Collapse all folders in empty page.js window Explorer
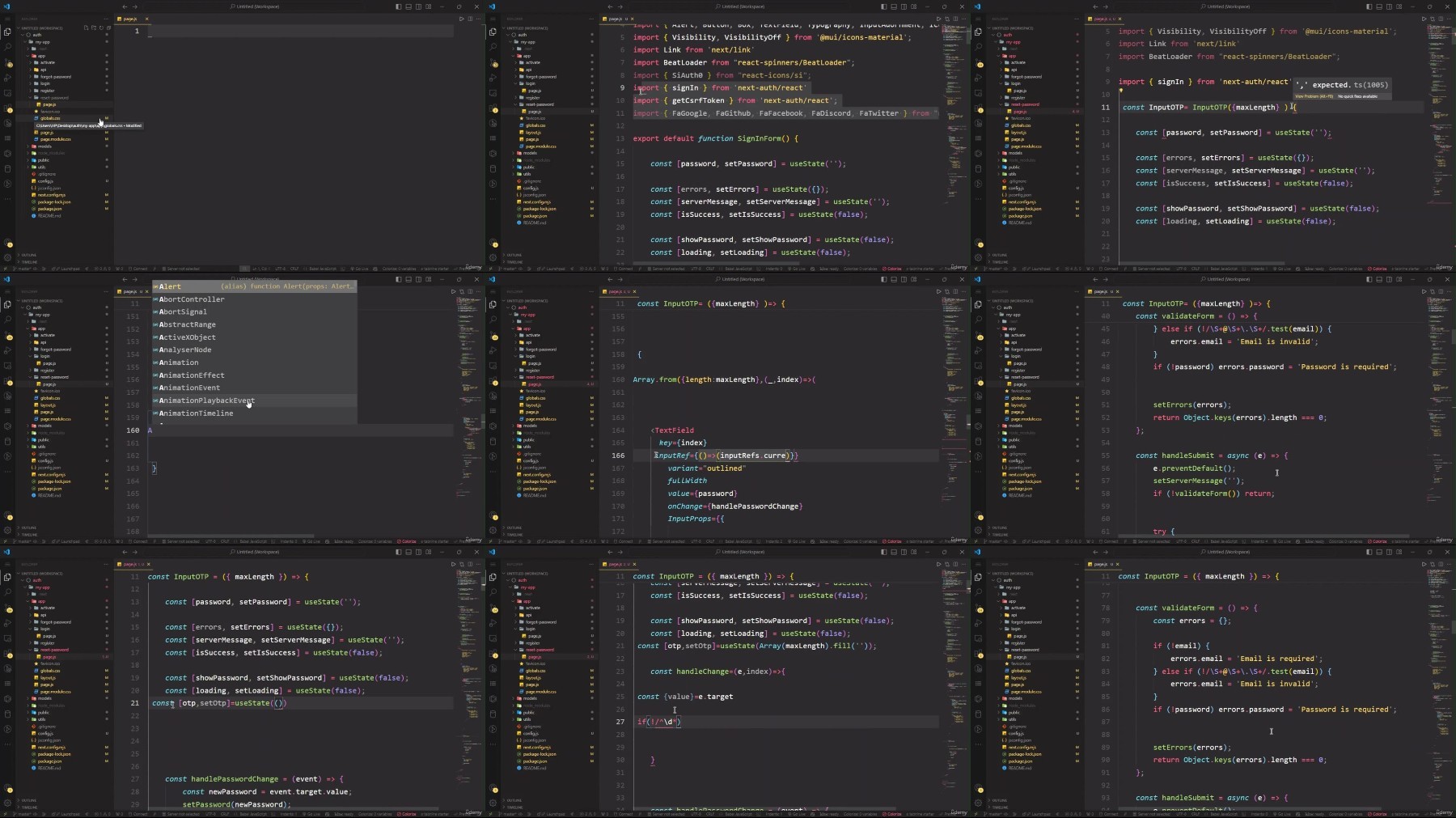 pos(108,28)
